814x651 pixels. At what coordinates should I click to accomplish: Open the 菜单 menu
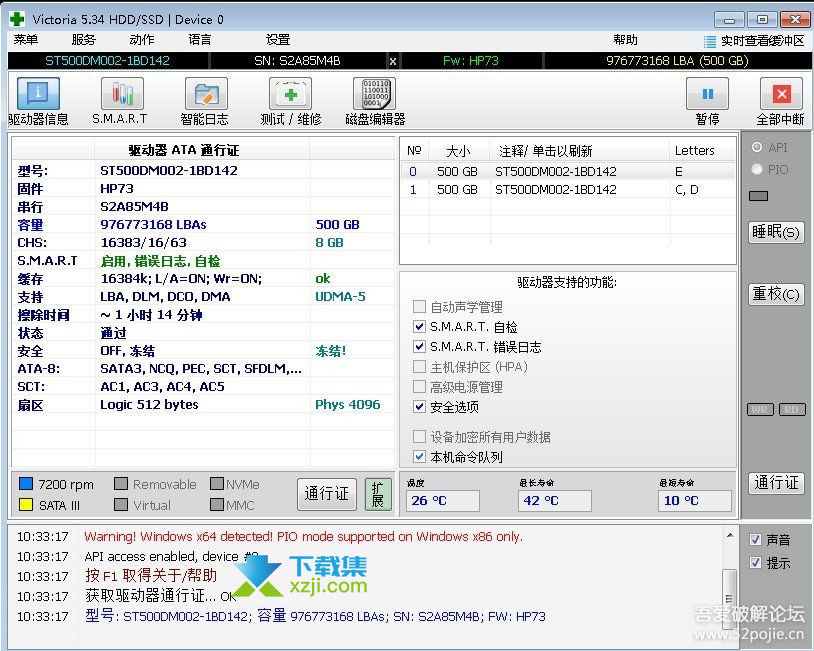click(26, 40)
